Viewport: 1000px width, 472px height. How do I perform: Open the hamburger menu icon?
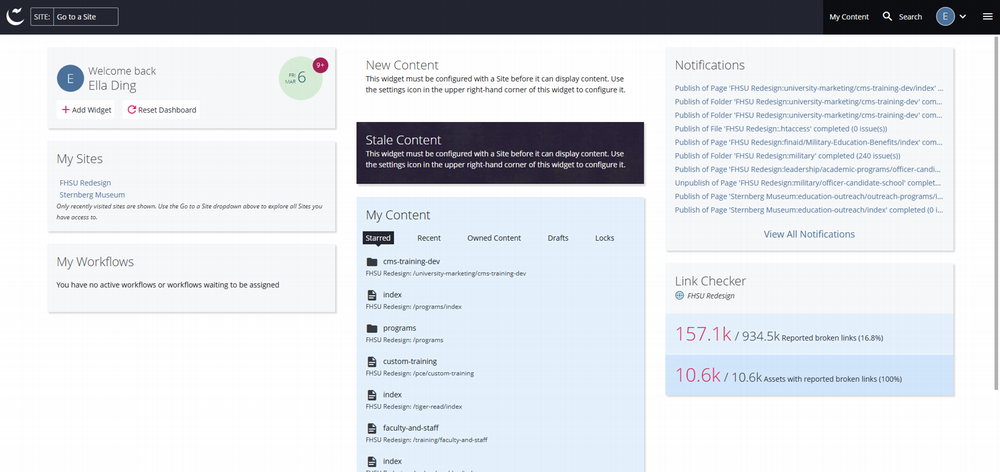987,17
